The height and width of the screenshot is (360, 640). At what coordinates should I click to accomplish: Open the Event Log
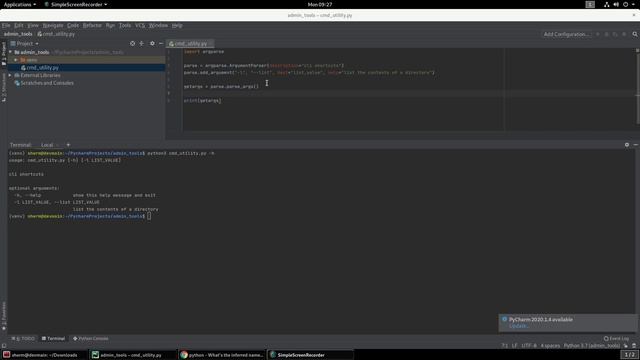[616, 338]
